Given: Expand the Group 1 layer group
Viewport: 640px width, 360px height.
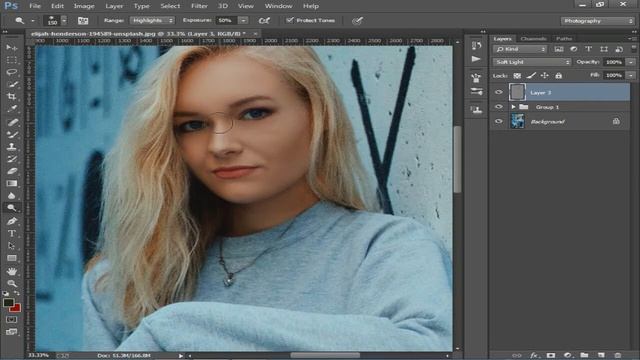Looking at the screenshot, I should (513, 107).
